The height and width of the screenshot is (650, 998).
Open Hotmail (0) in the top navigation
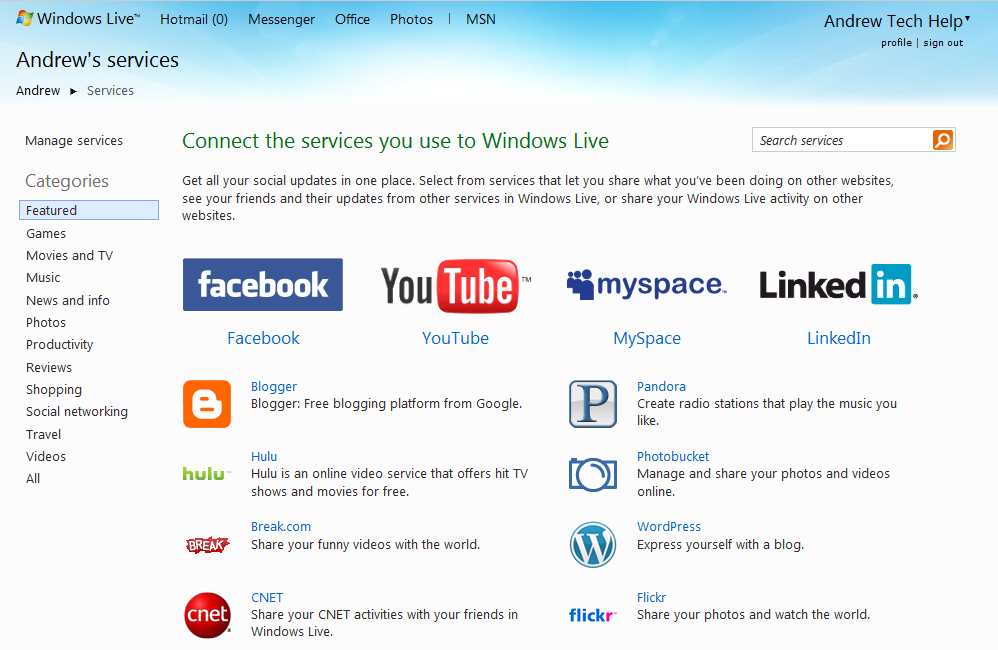click(193, 19)
